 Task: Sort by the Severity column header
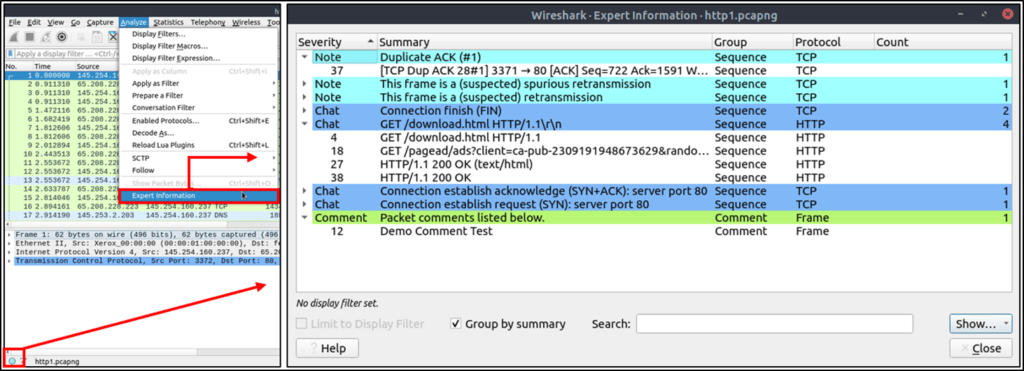tap(336, 42)
